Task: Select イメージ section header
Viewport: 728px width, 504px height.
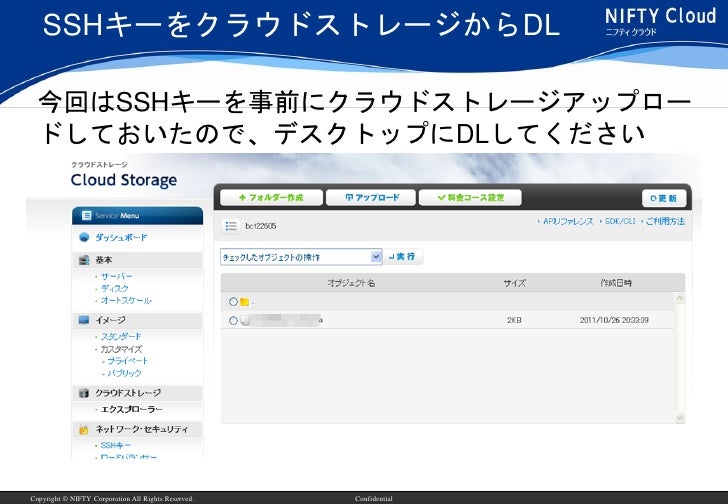Action: click(137, 320)
